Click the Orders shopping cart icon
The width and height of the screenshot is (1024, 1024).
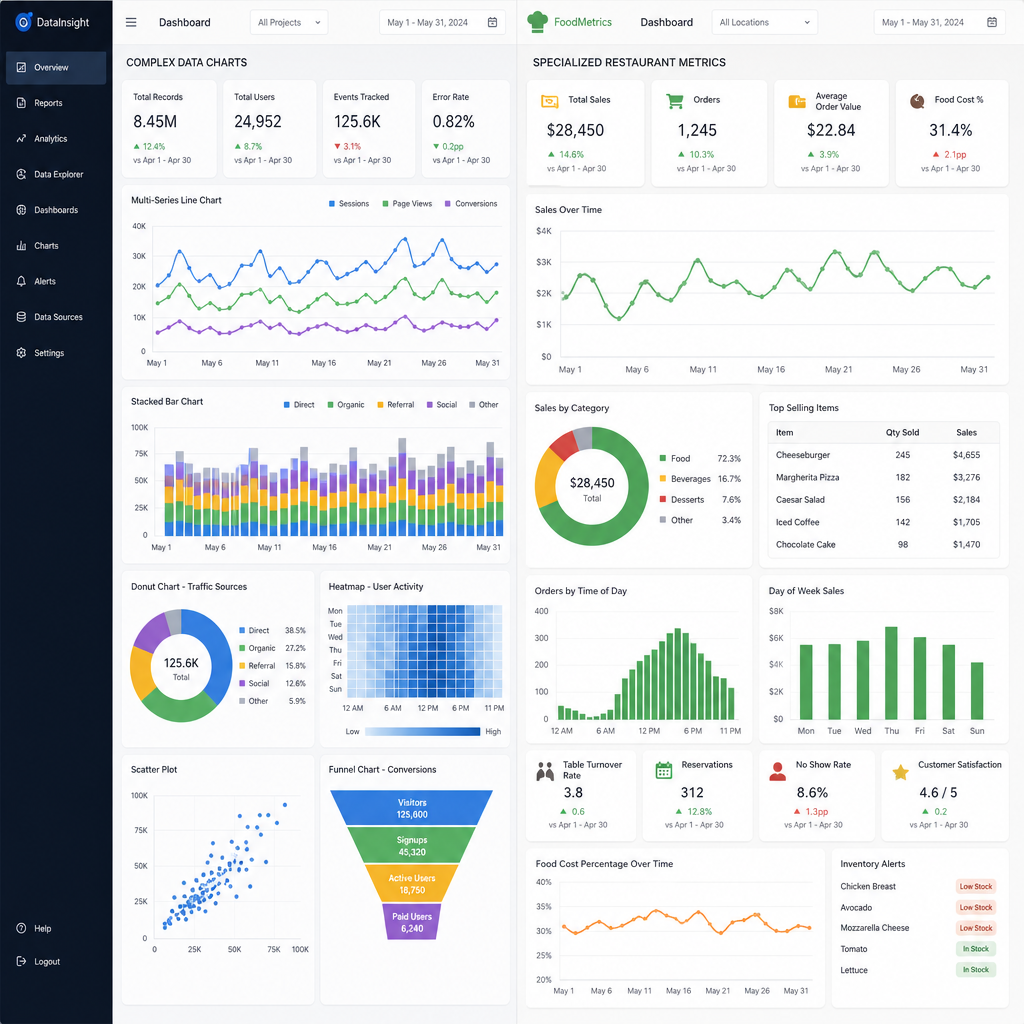pos(675,101)
